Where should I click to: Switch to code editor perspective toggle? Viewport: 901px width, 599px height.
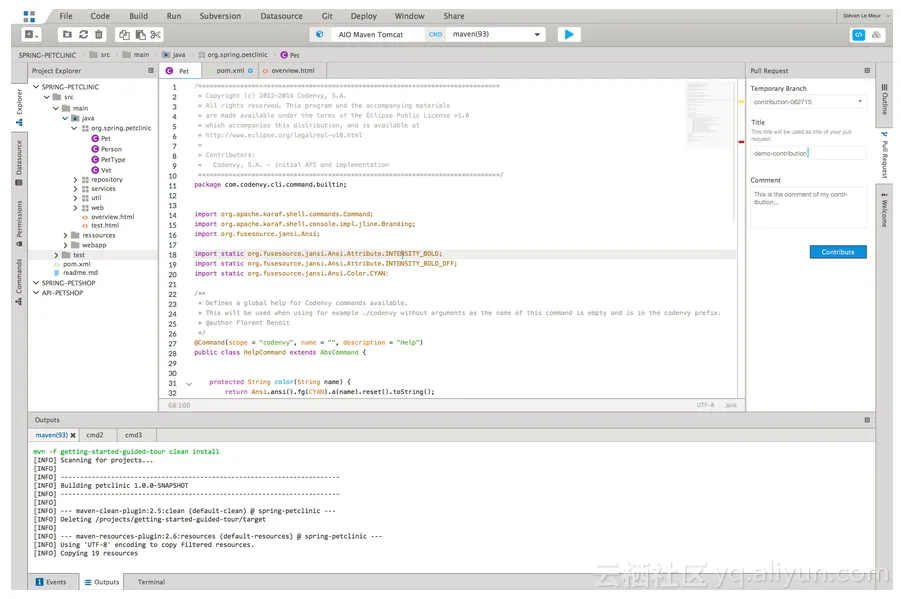click(857, 35)
